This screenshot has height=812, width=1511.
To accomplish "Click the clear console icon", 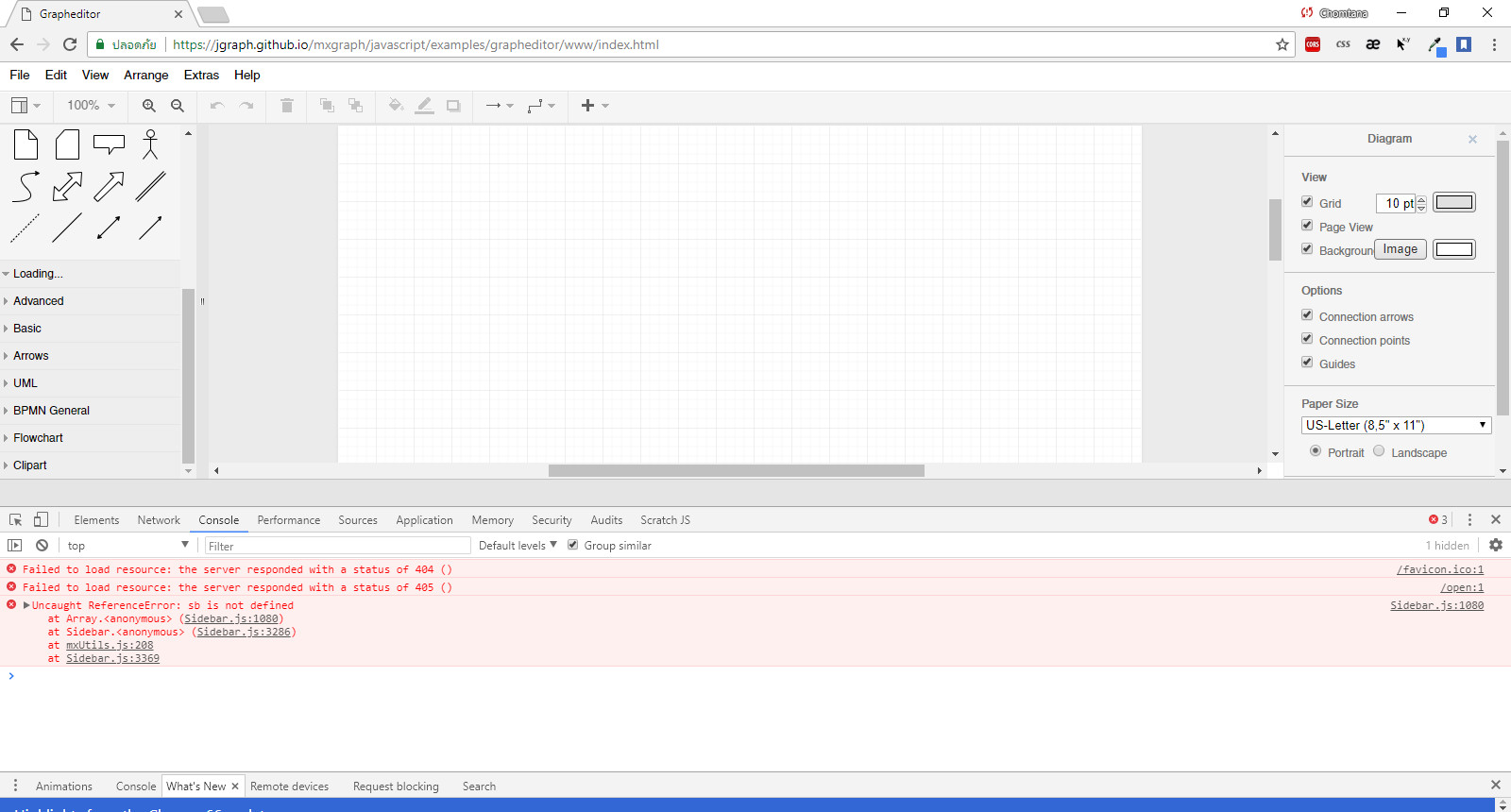I will click(42, 545).
